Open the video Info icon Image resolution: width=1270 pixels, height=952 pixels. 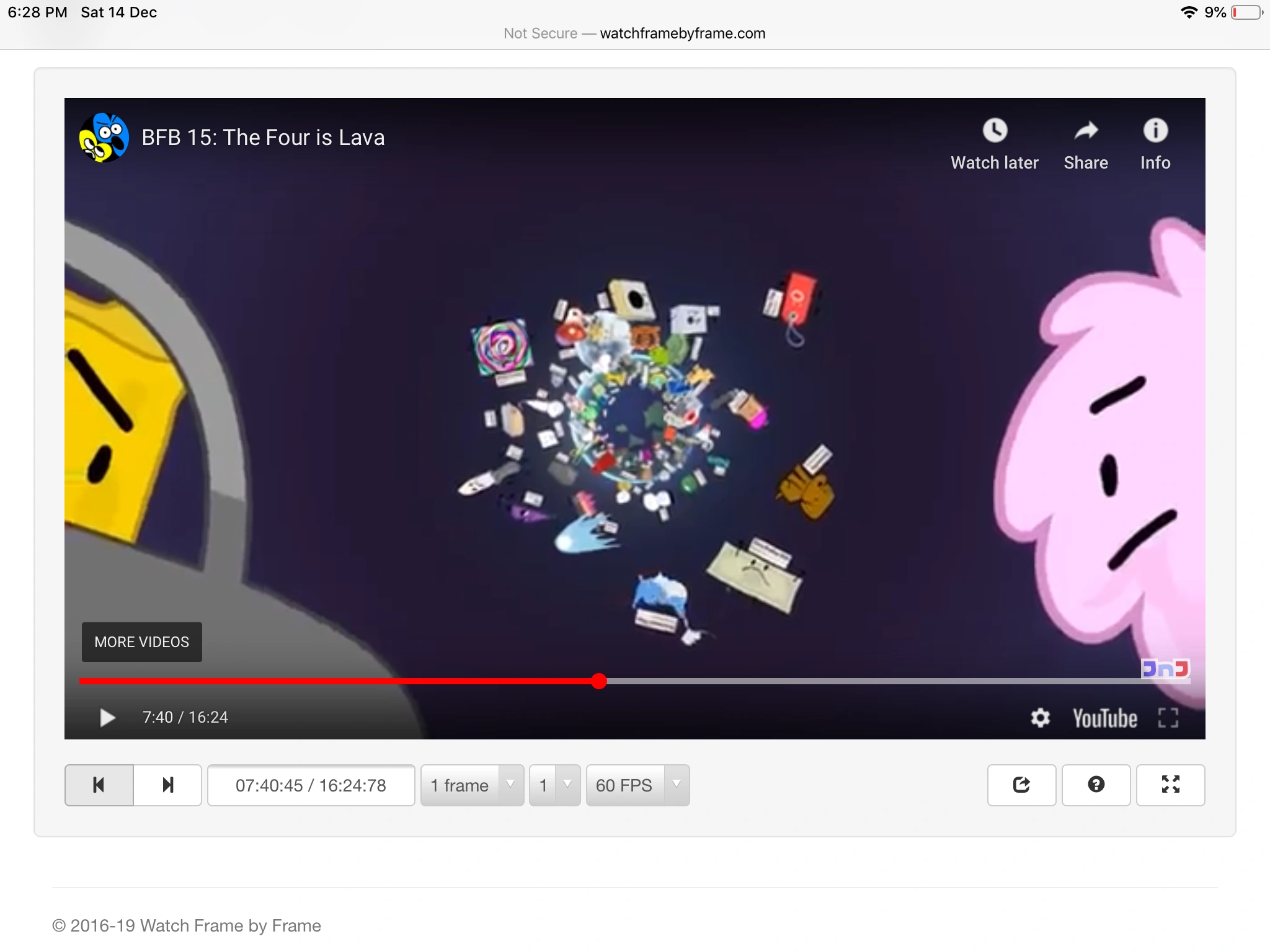[x=1155, y=131]
